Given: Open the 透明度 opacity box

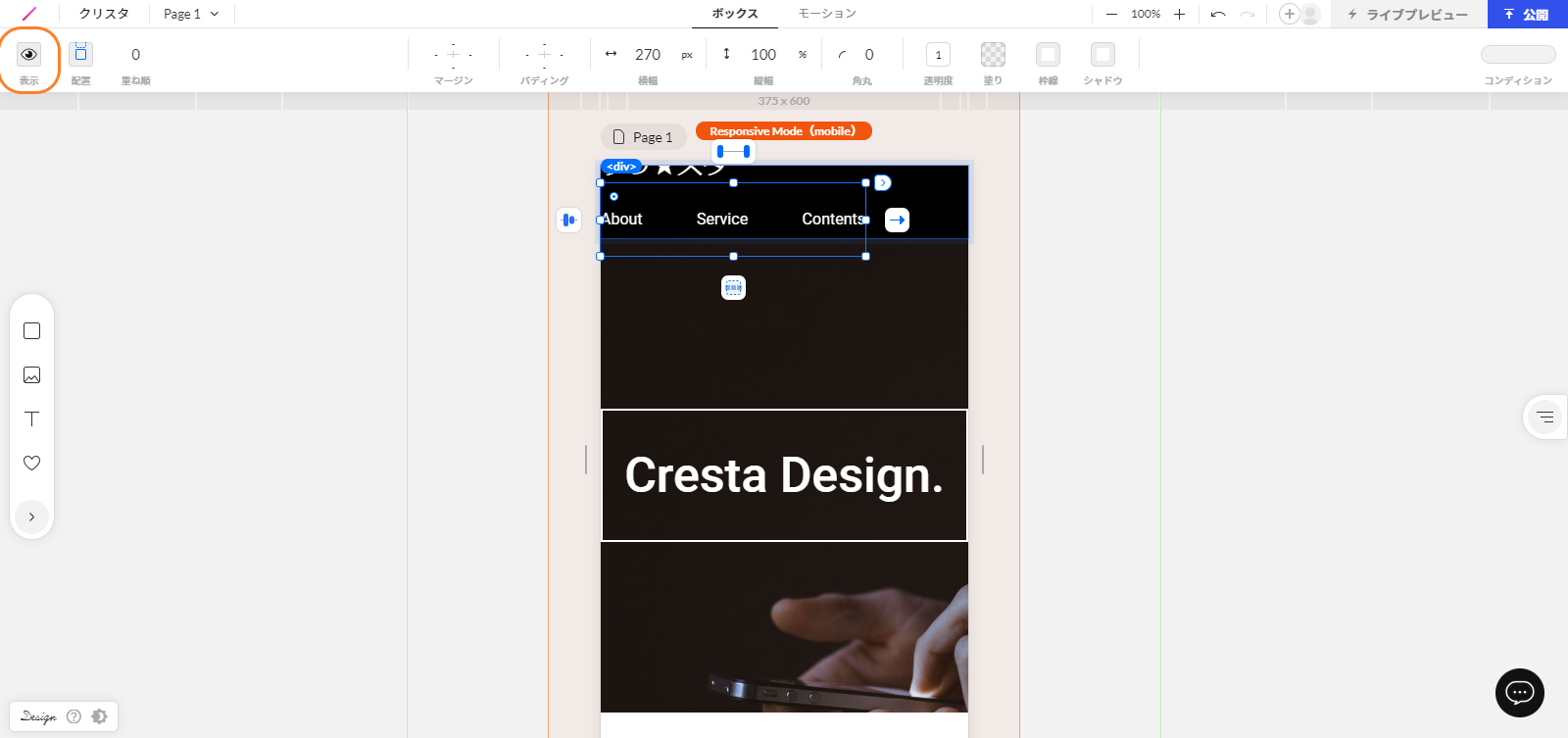Looking at the screenshot, I should 938,55.
